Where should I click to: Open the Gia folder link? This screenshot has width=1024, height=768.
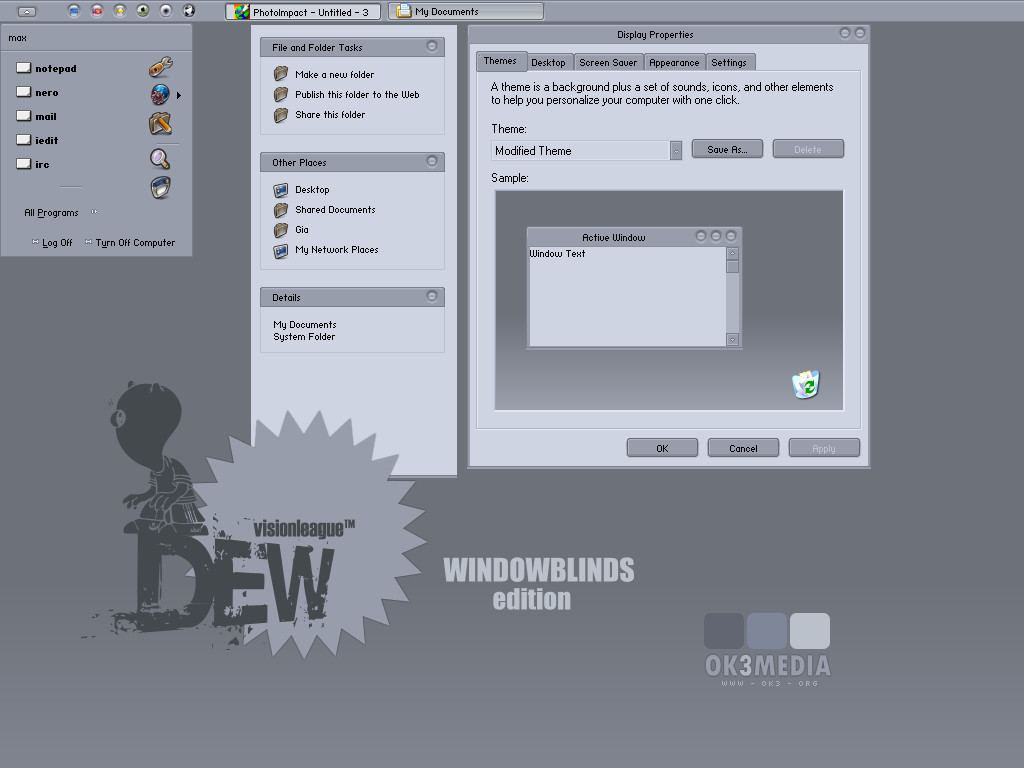[x=291, y=229]
